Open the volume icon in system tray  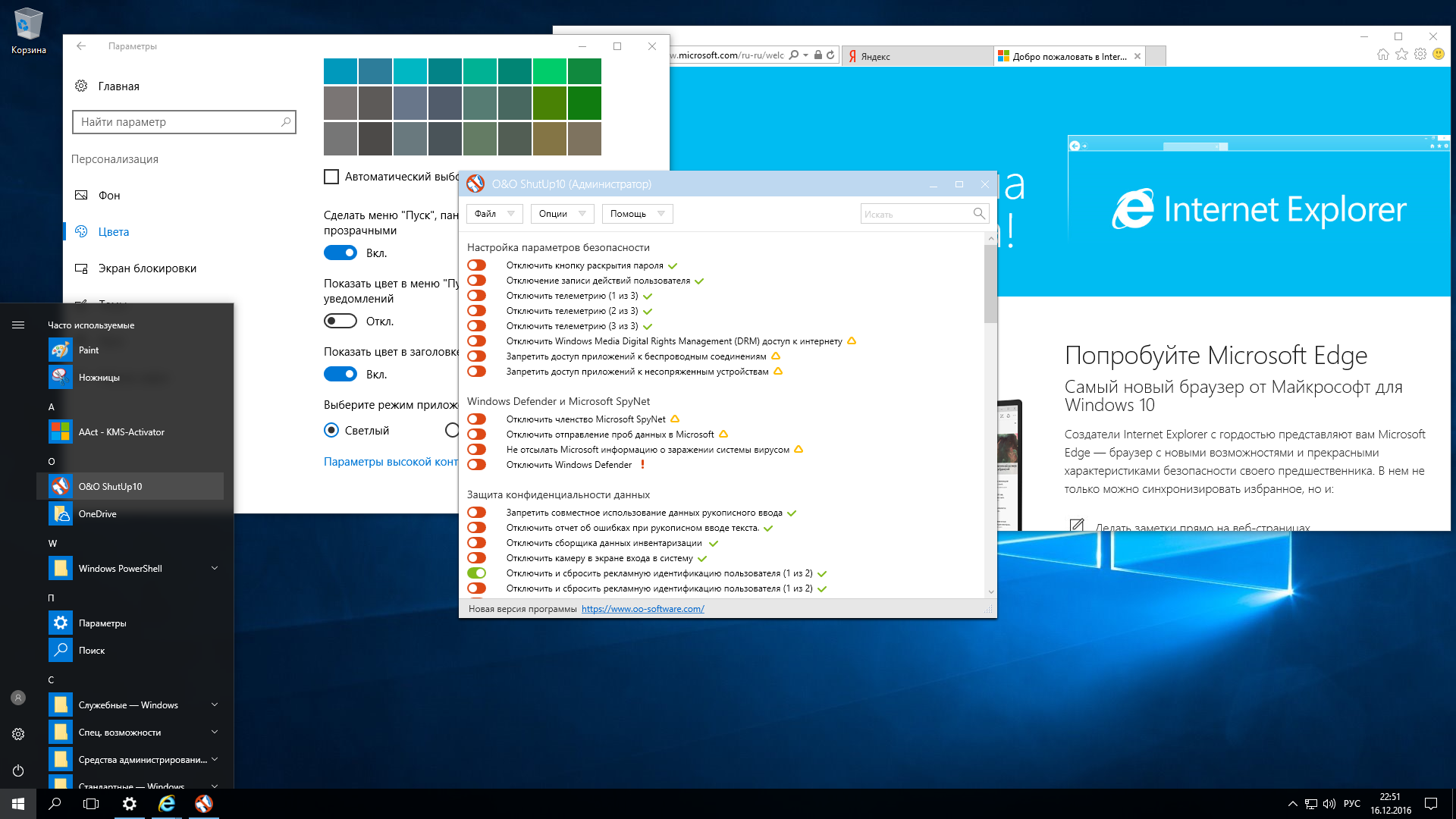tap(1329, 804)
